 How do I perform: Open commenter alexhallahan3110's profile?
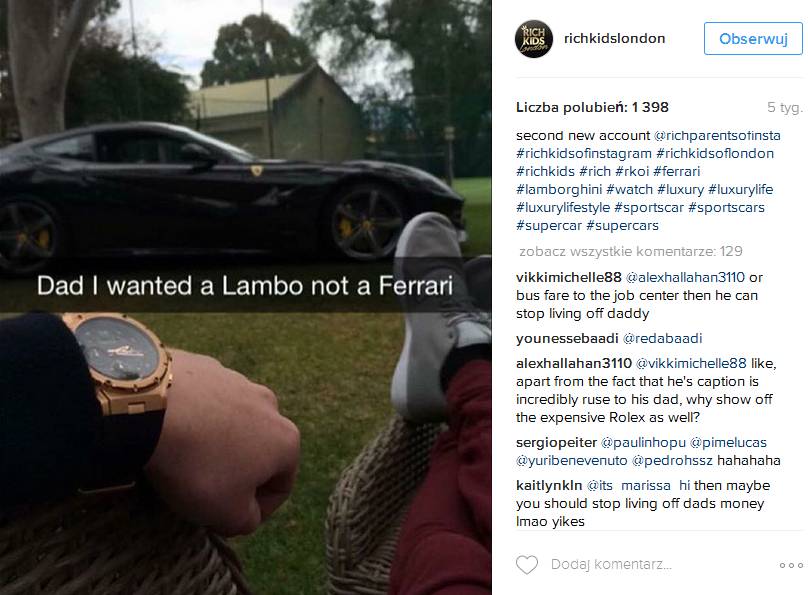tap(574, 363)
